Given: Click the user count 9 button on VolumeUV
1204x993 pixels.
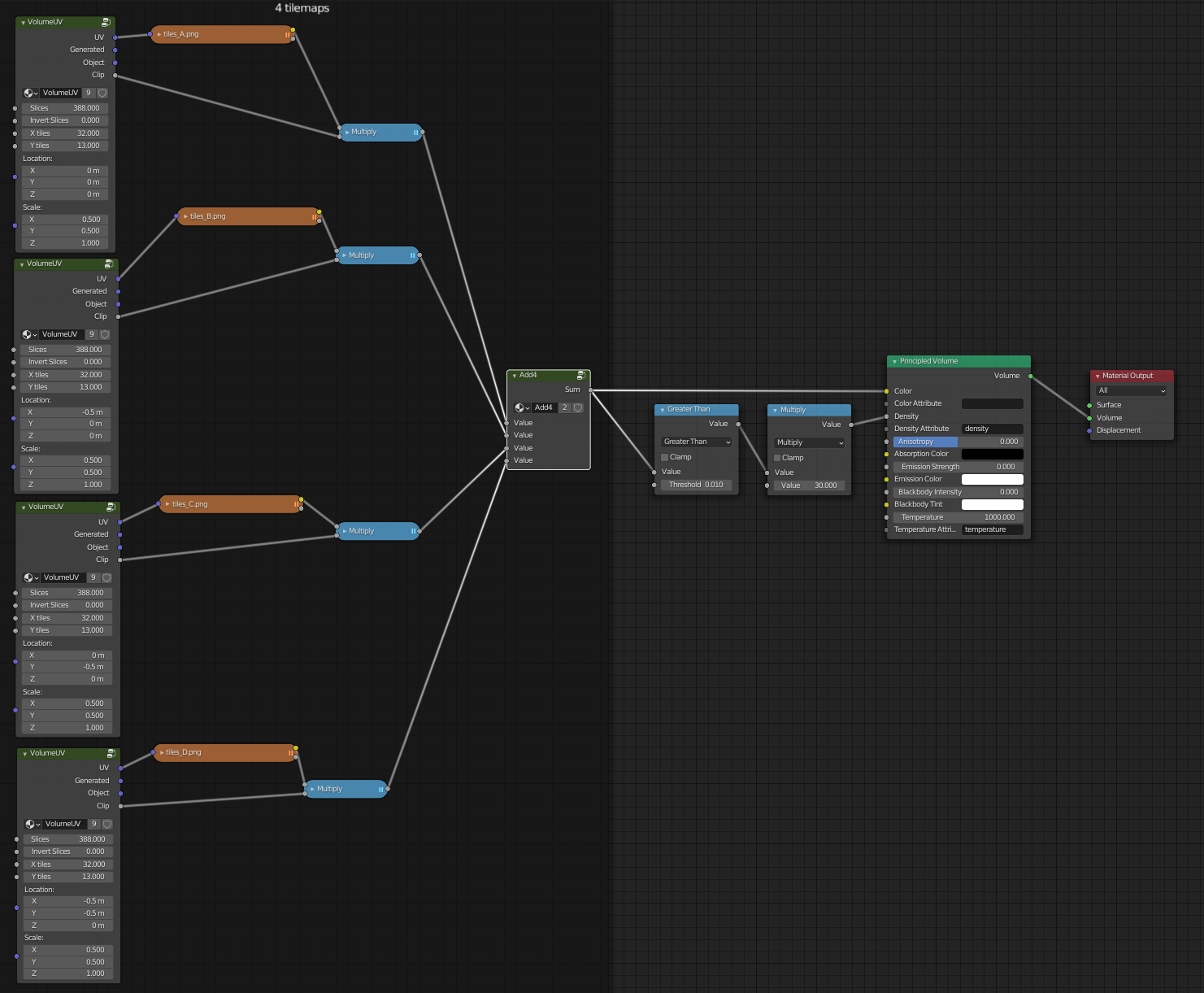Looking at the screenshot, I should point(89,93).
